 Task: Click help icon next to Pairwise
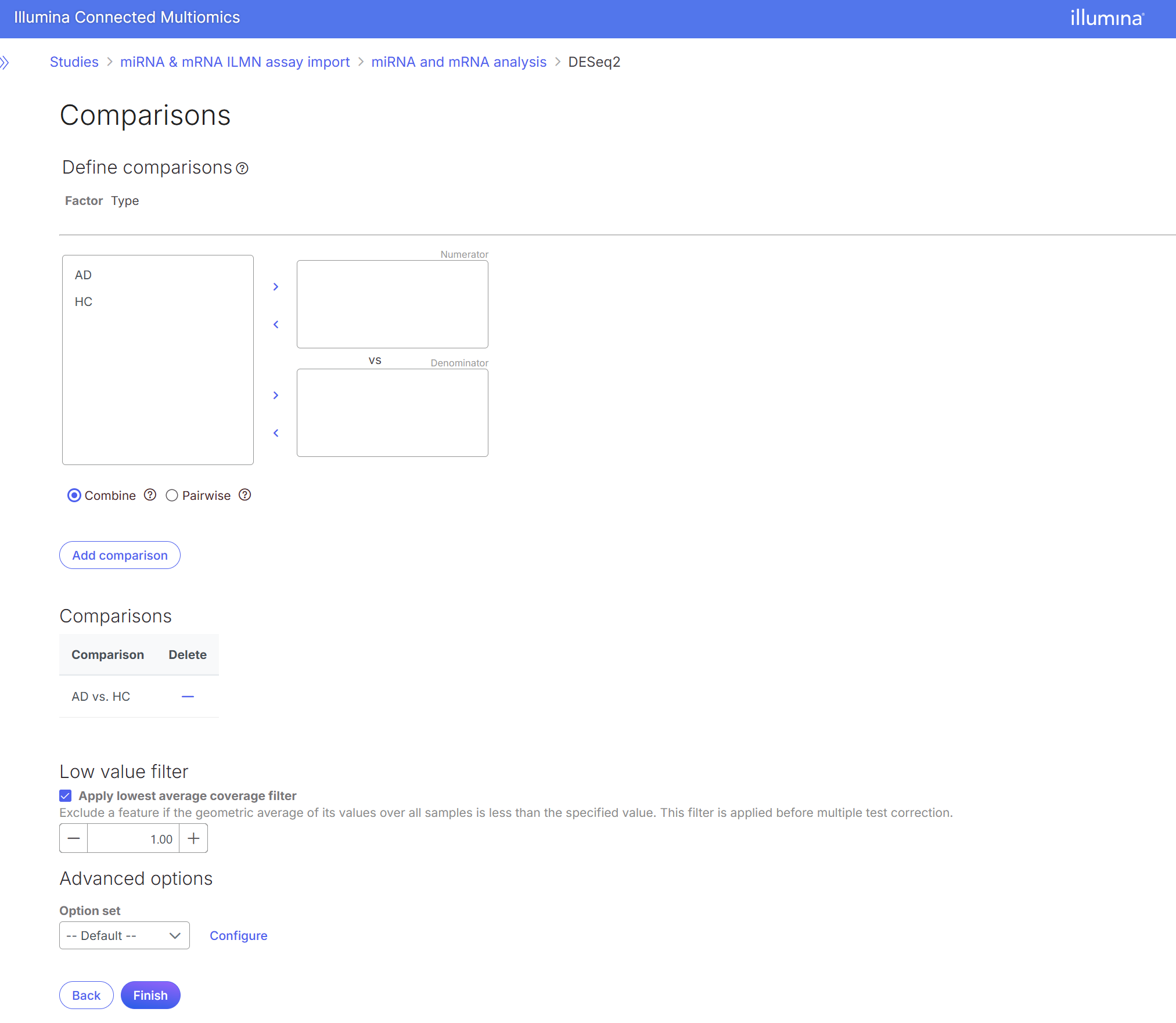(x=245, y=495)
